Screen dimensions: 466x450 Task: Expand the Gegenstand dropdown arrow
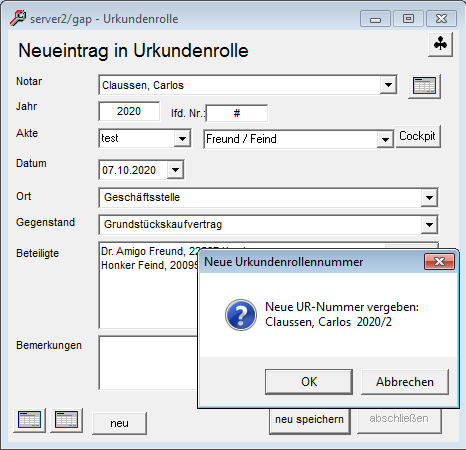[x=429, y=225]
